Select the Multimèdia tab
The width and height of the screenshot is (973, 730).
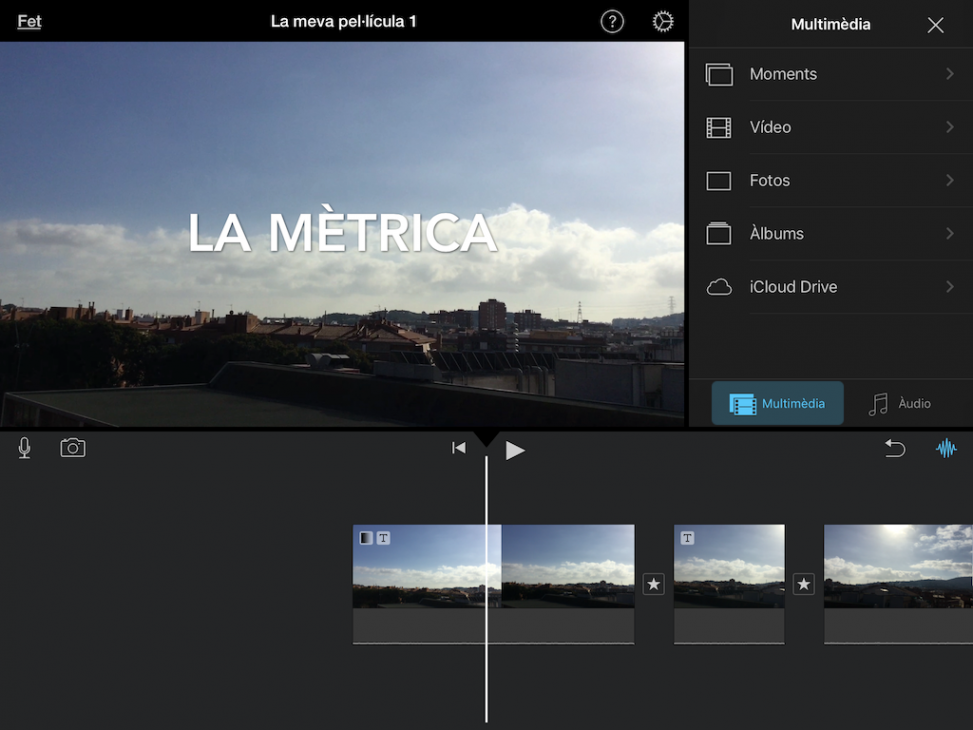point(778,404)
